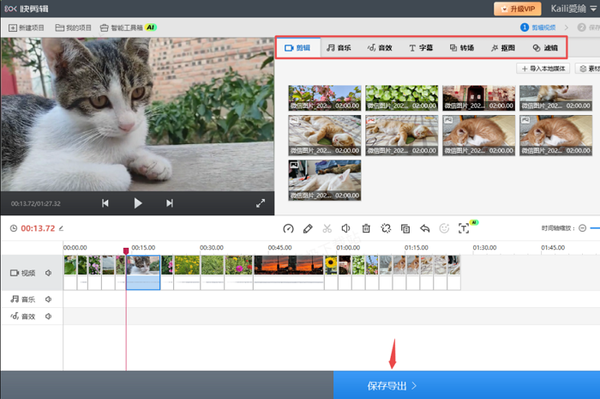Screen dimensions: 600x399
Task: Click 新建项目 new project
Action: (x=26, y=28)
